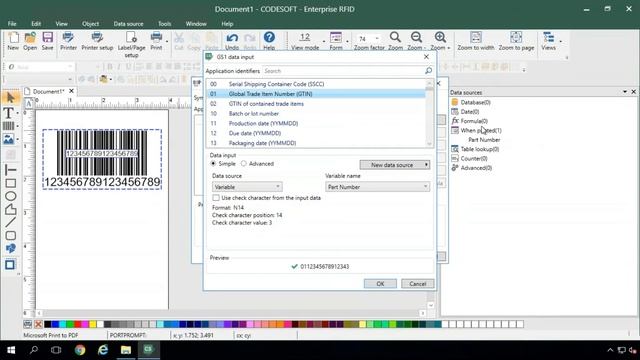Open the Views toolbar icon
The height and width of the screenshot is (360, 640).
coord(549,41)
